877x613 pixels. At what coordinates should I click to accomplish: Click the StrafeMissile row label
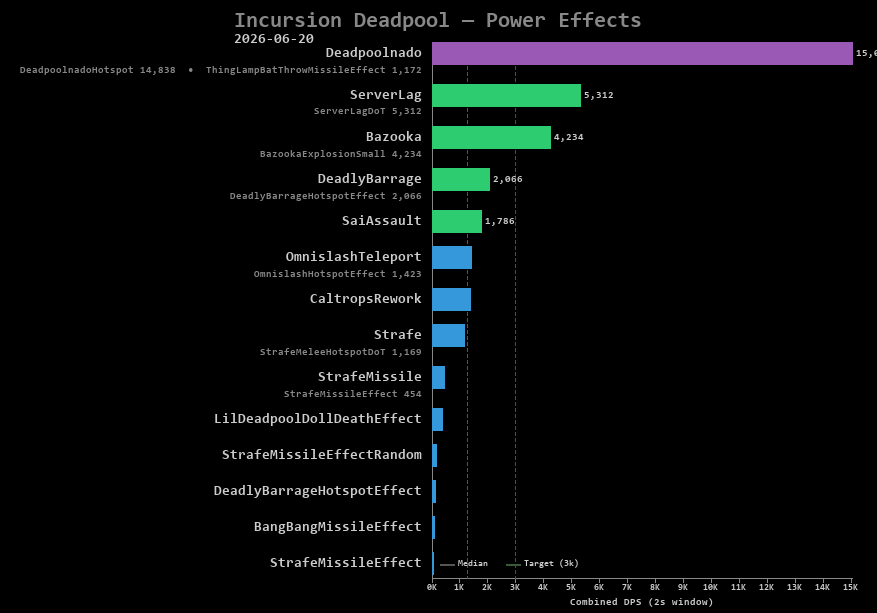point(369,376)
